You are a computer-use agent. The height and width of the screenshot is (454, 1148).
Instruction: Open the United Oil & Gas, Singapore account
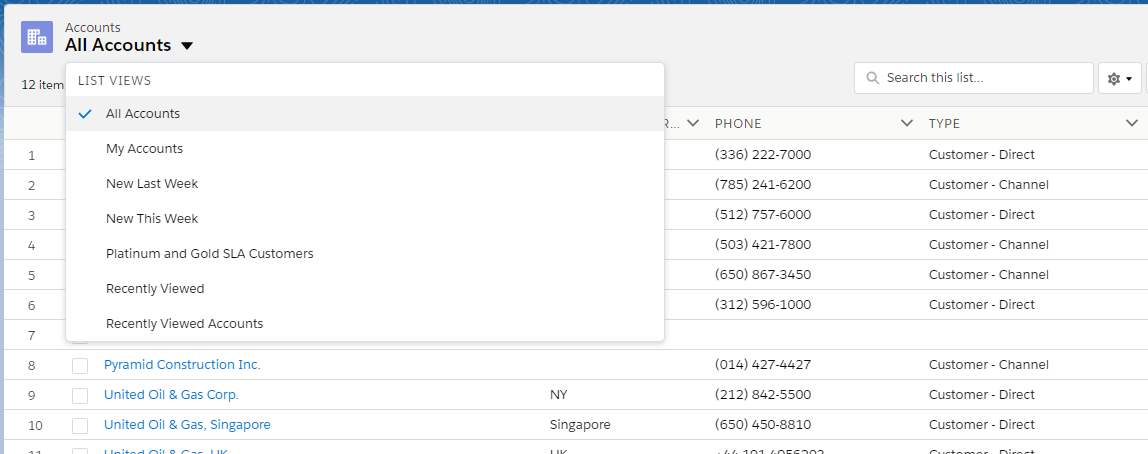[x=187, y=425]
